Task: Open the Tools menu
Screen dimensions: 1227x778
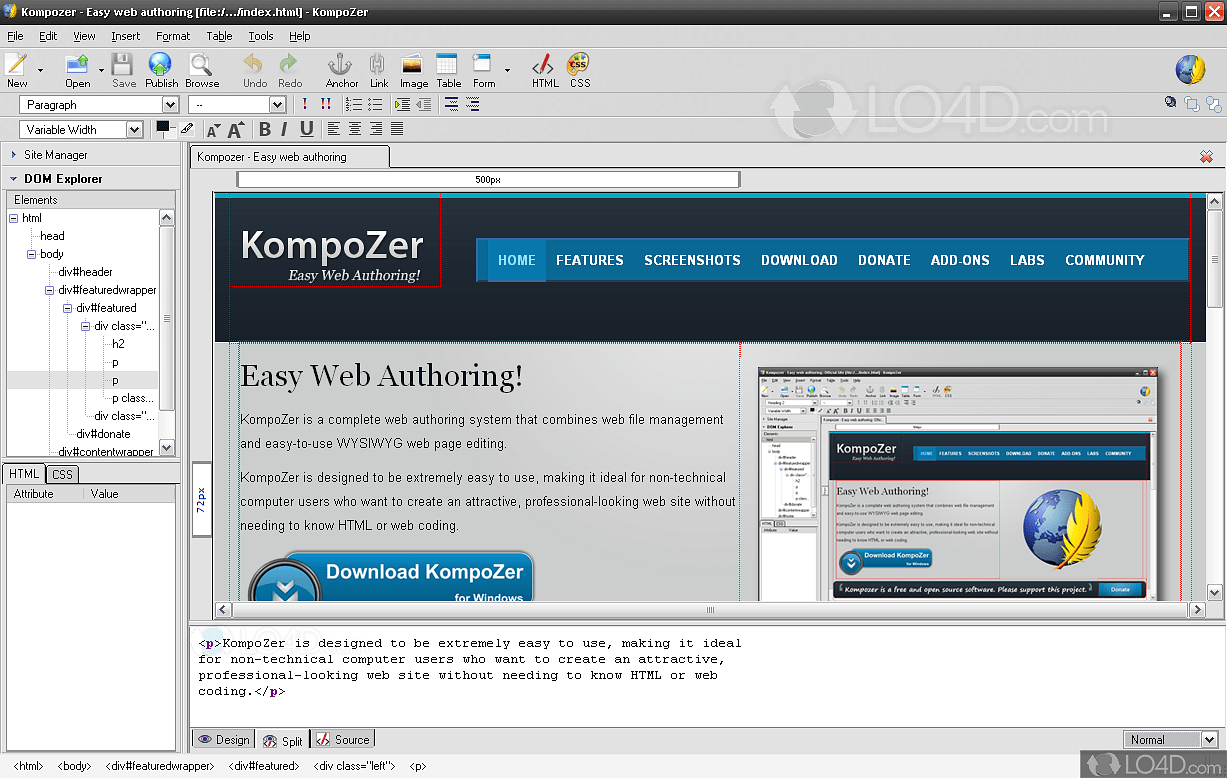Action: [x=261, y=36]
